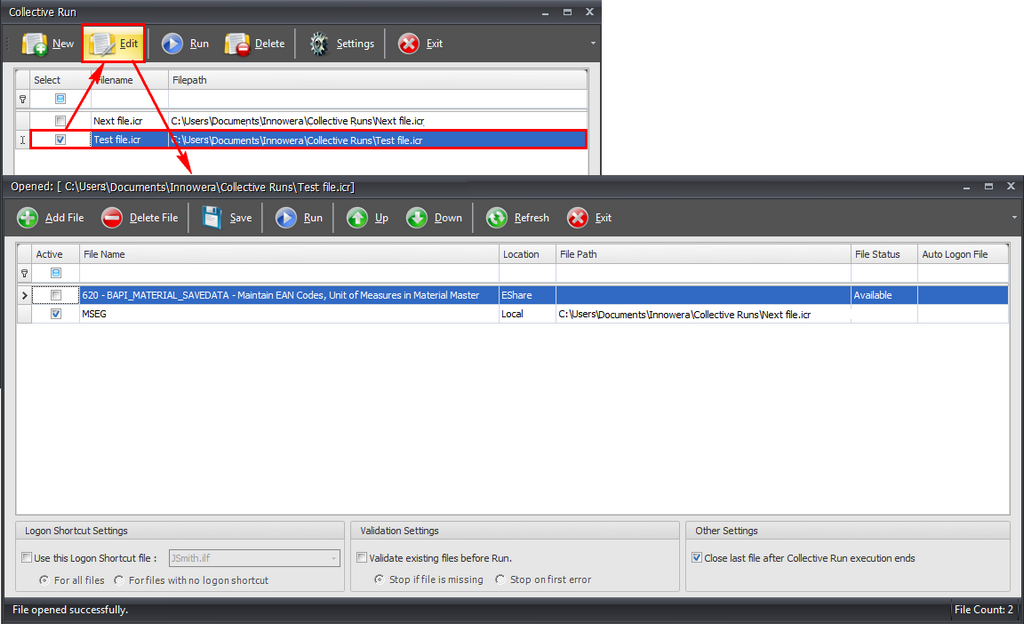Screen dimensions: 1024x624
Task: Uncheck the box for Test file.icr row
Action: tap(60, 140)
